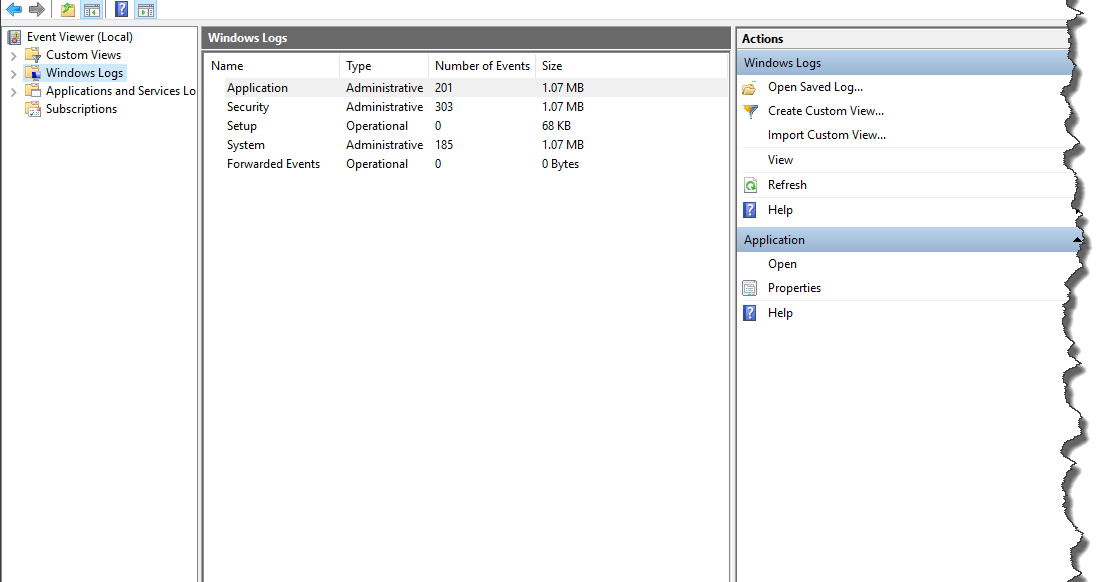Click the Refresh icon in Actions pane
The image size is (1107, 582).
[x=750, y=184]
